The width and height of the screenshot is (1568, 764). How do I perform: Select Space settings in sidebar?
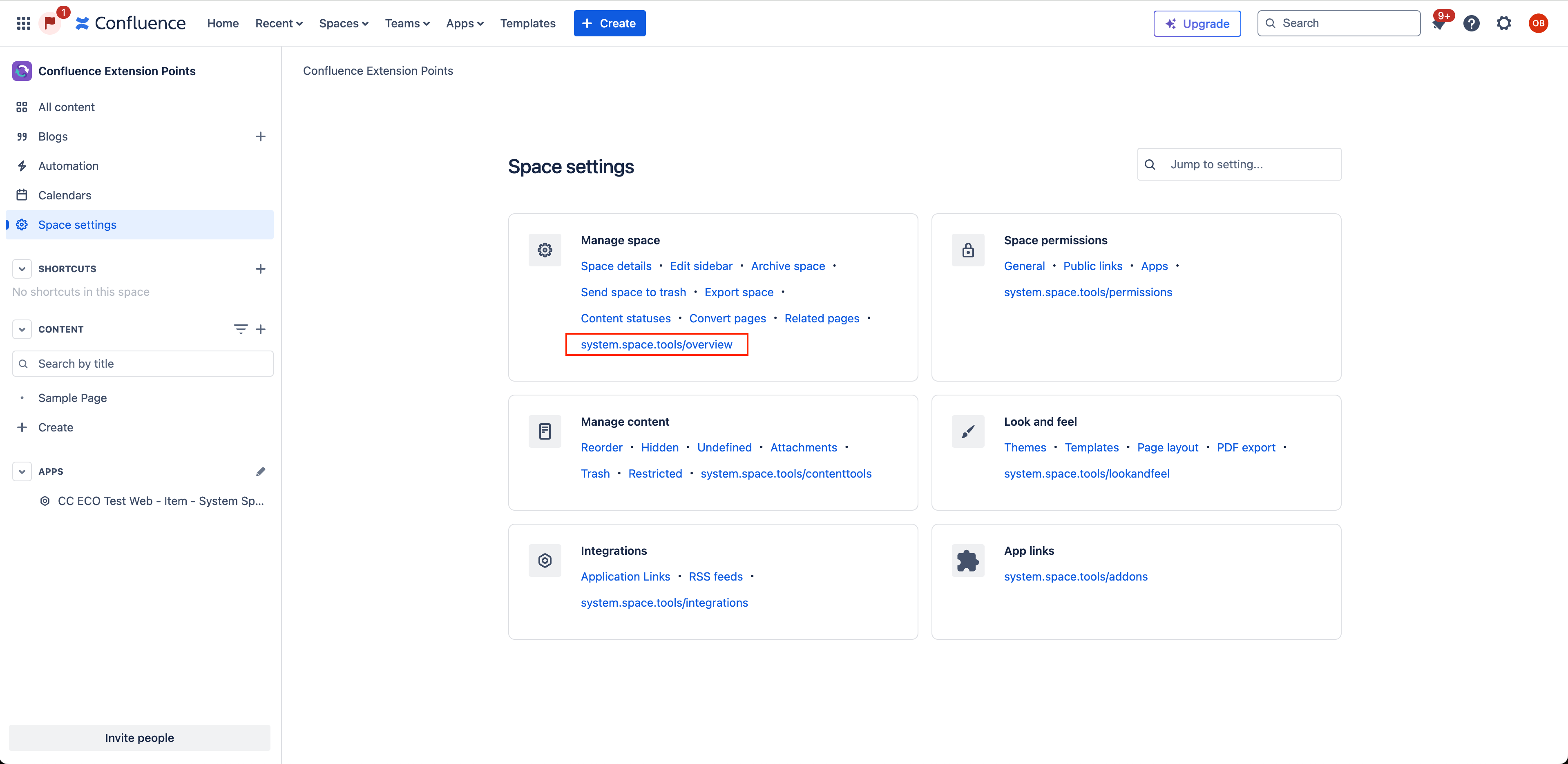[x=139, y=225]
